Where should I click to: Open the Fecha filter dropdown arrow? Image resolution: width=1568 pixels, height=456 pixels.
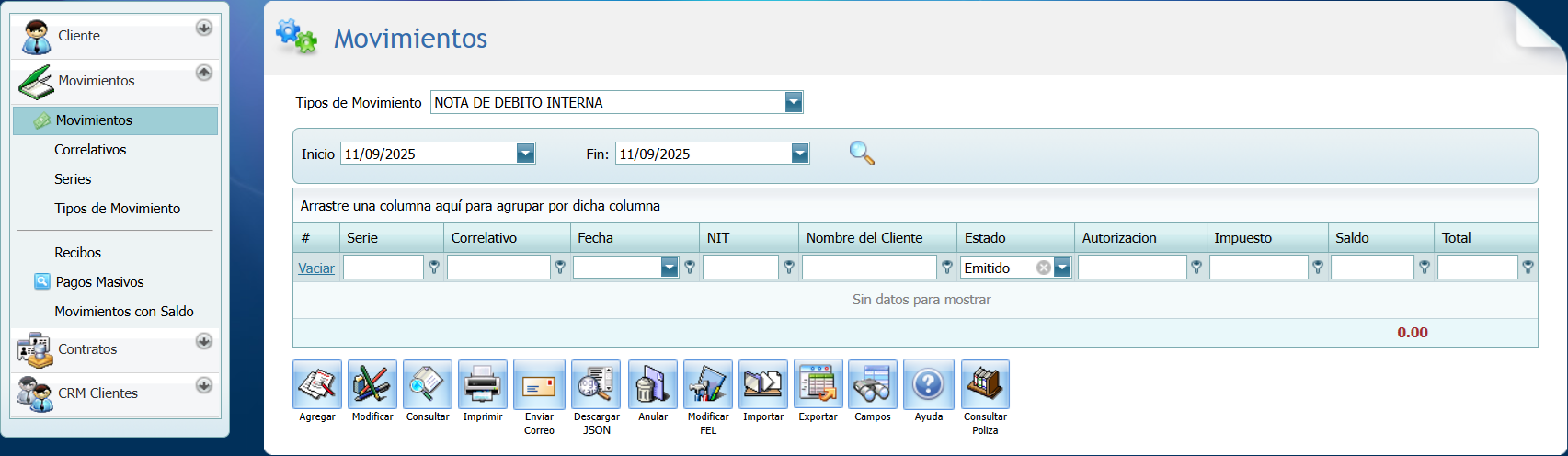(x=670, y=268)
